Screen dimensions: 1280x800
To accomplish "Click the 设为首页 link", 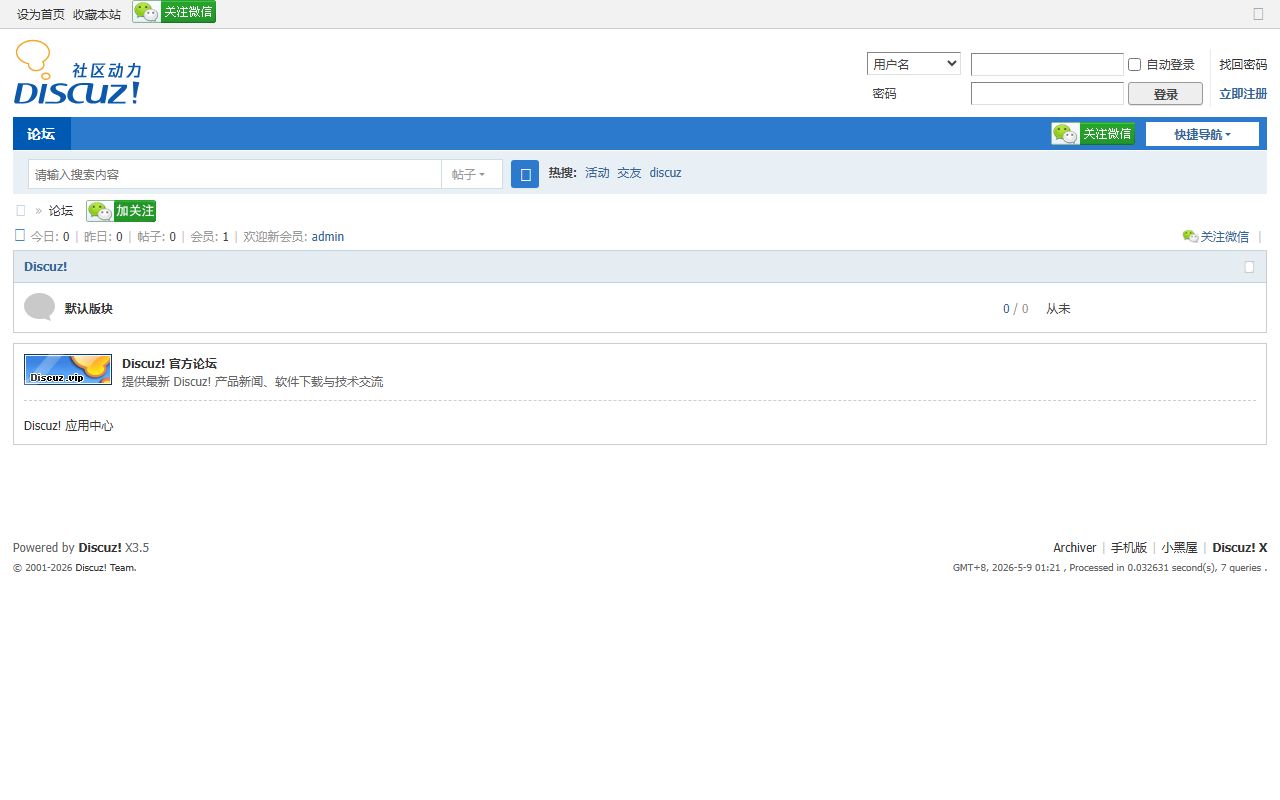I will pyautogui.click(x=41, y=15).
